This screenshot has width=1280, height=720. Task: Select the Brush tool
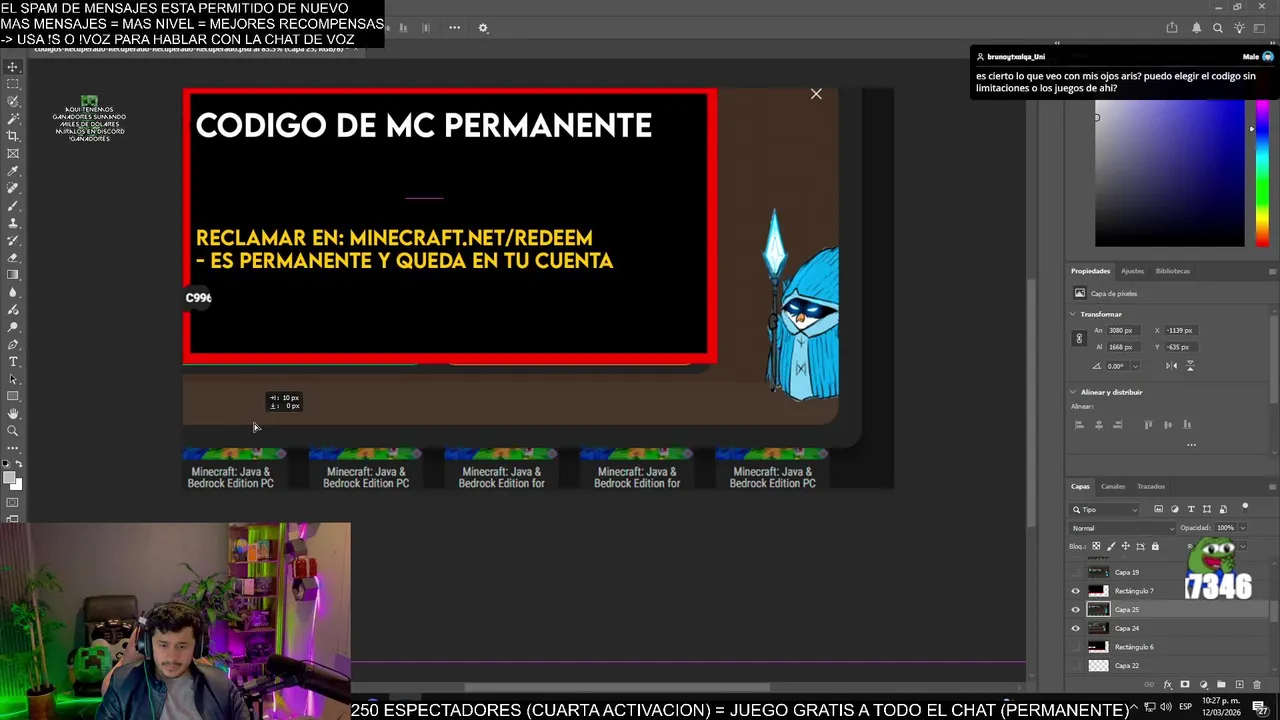(x=13, y=205)
